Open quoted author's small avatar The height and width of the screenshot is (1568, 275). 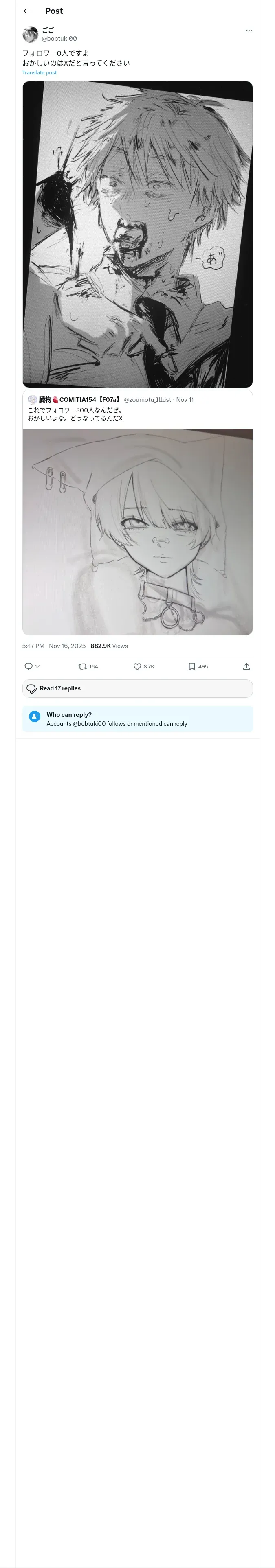(32, 400)
